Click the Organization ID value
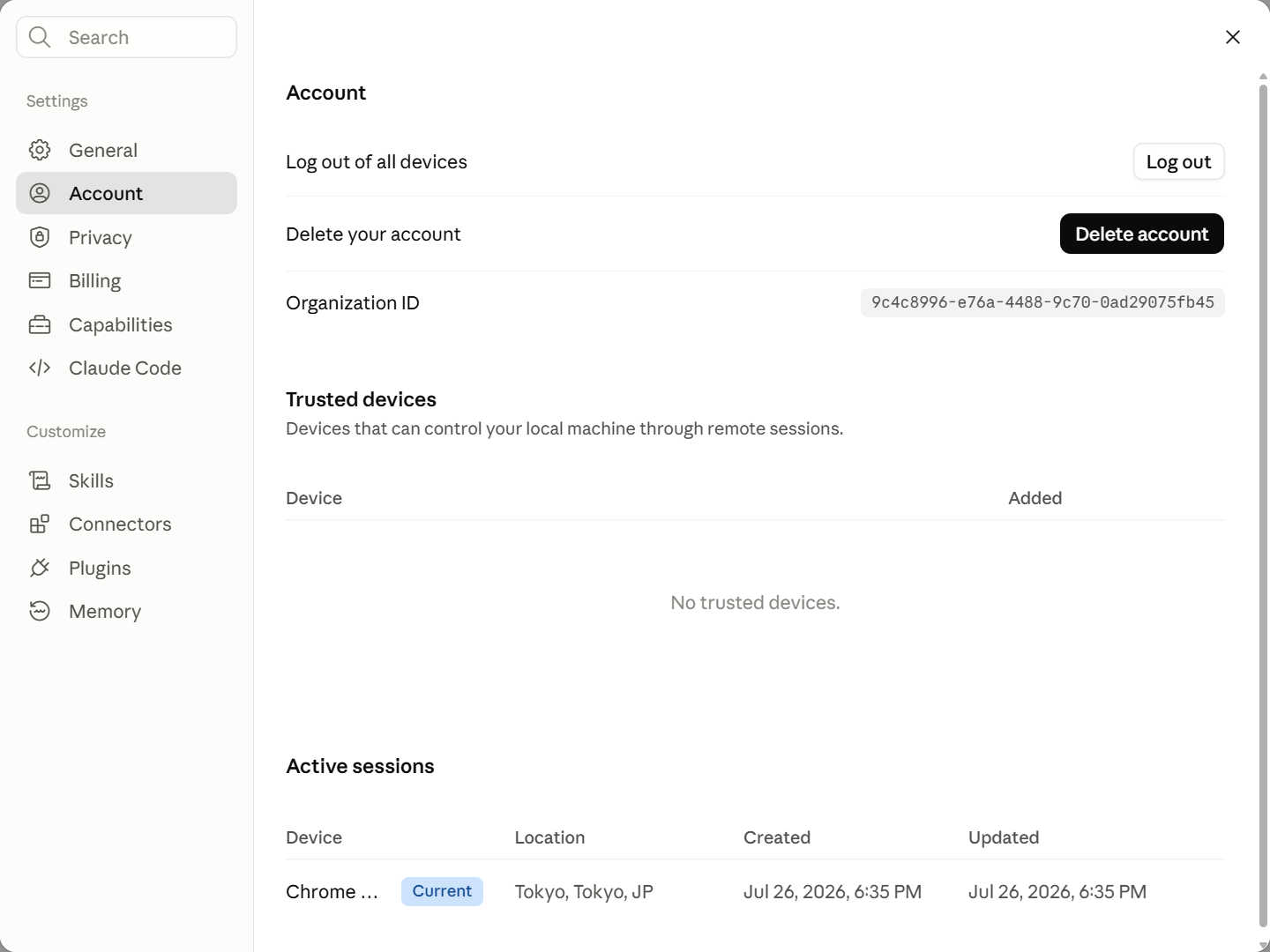 pyautogui.click(x=1042, y=302)
